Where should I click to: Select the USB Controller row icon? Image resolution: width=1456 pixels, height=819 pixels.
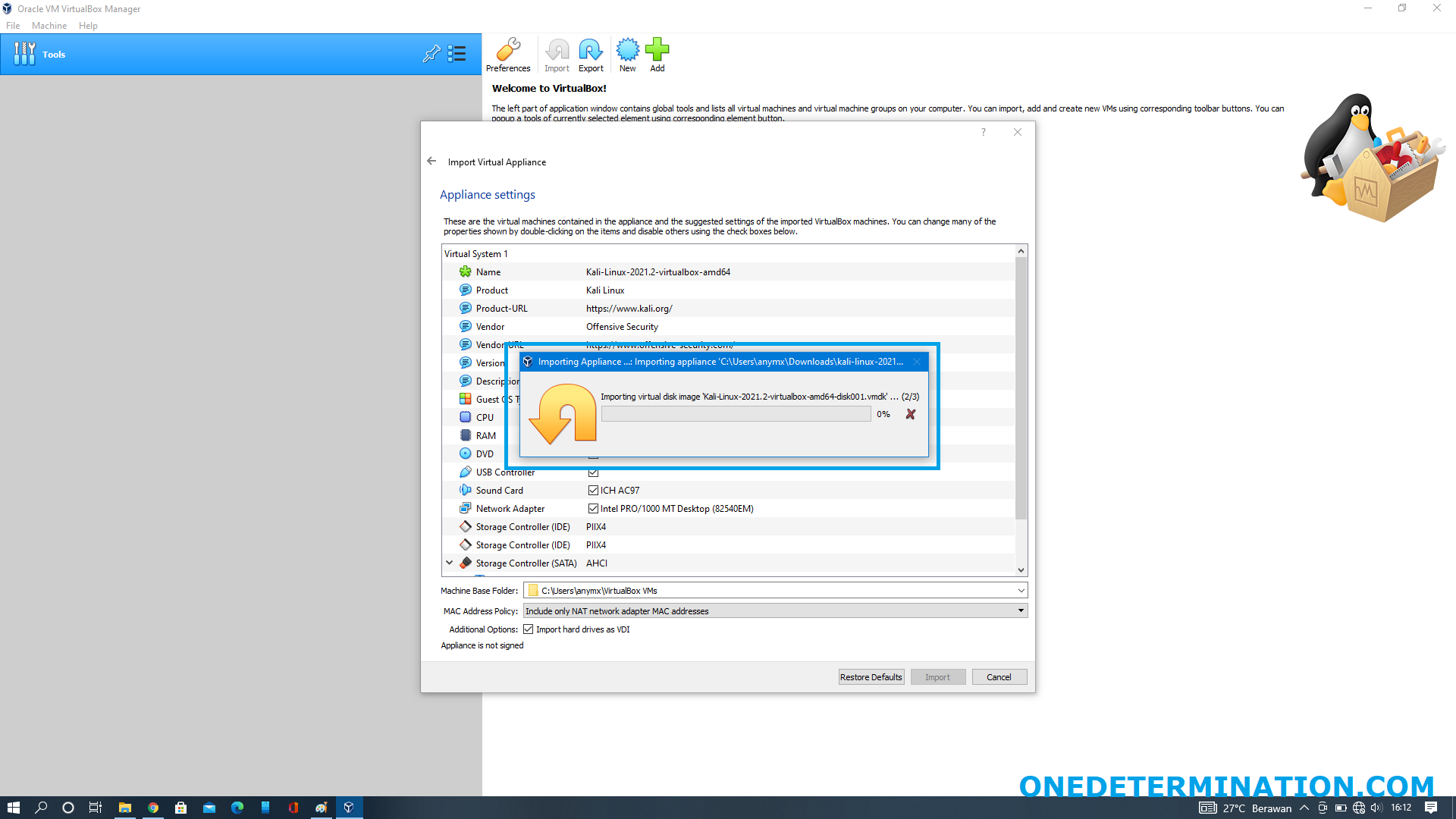coord(466,472)
